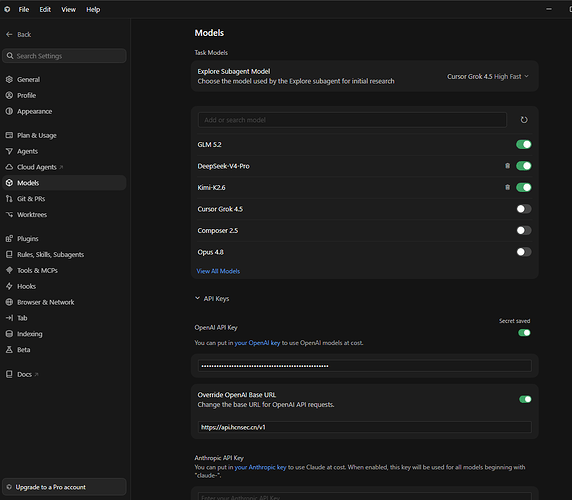Minimize the application window
The image size is (572, 500).
click(549, 9)
